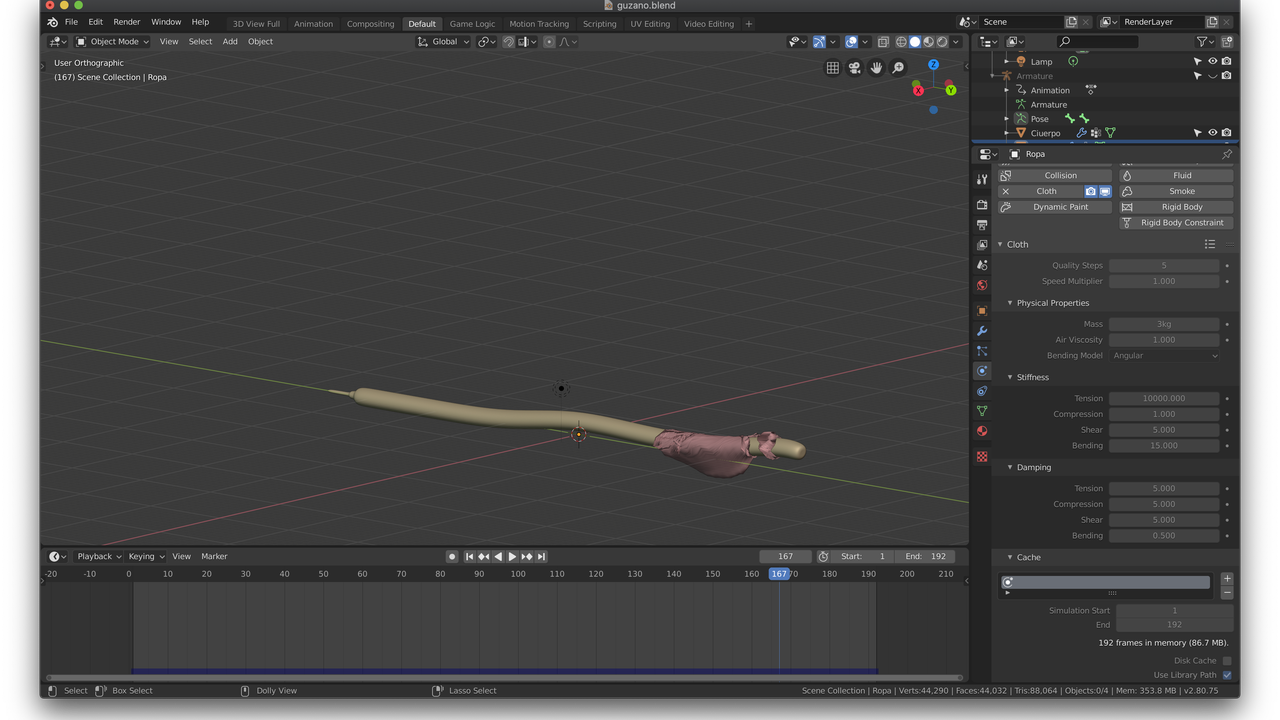Adjust the Tension stiffness value slider
Screen dimensions: 1280x720
[x=1163, y=398]
